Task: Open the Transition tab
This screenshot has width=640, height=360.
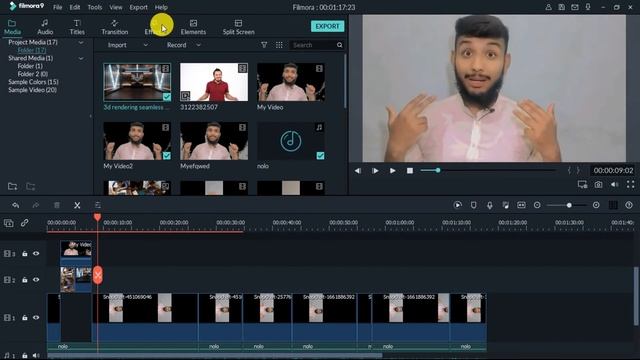Action: [x=115, y=27]
